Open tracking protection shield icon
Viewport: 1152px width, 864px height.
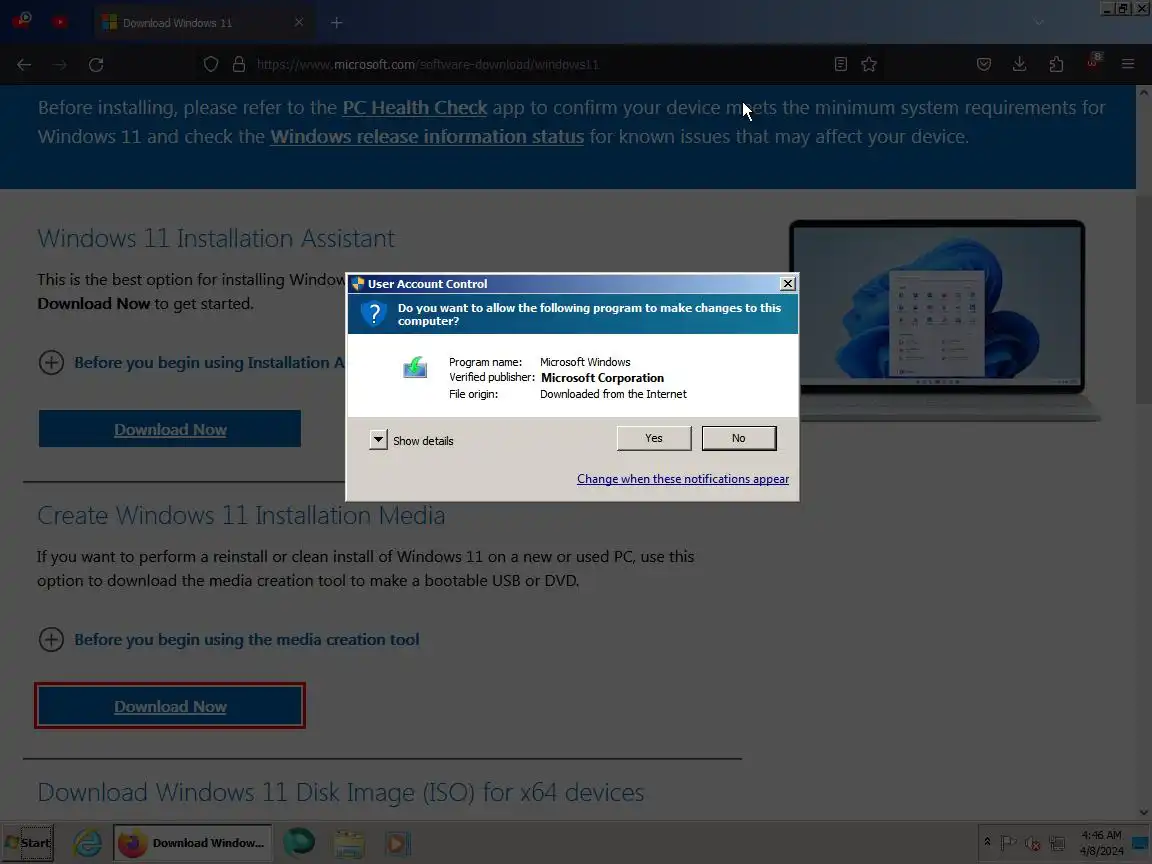point(211,65)
